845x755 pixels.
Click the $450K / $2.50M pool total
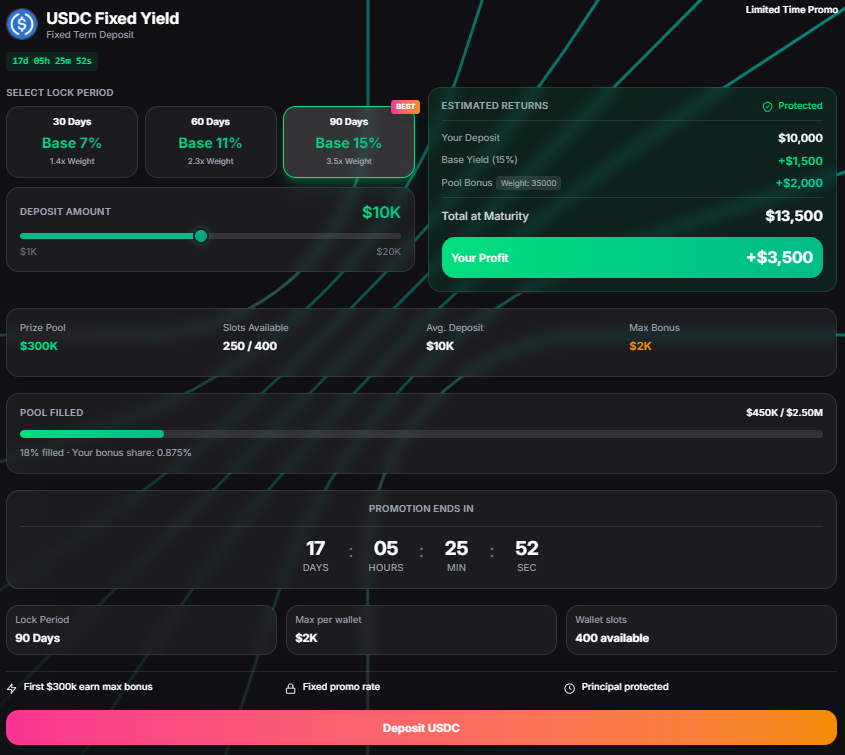[784, 413]
